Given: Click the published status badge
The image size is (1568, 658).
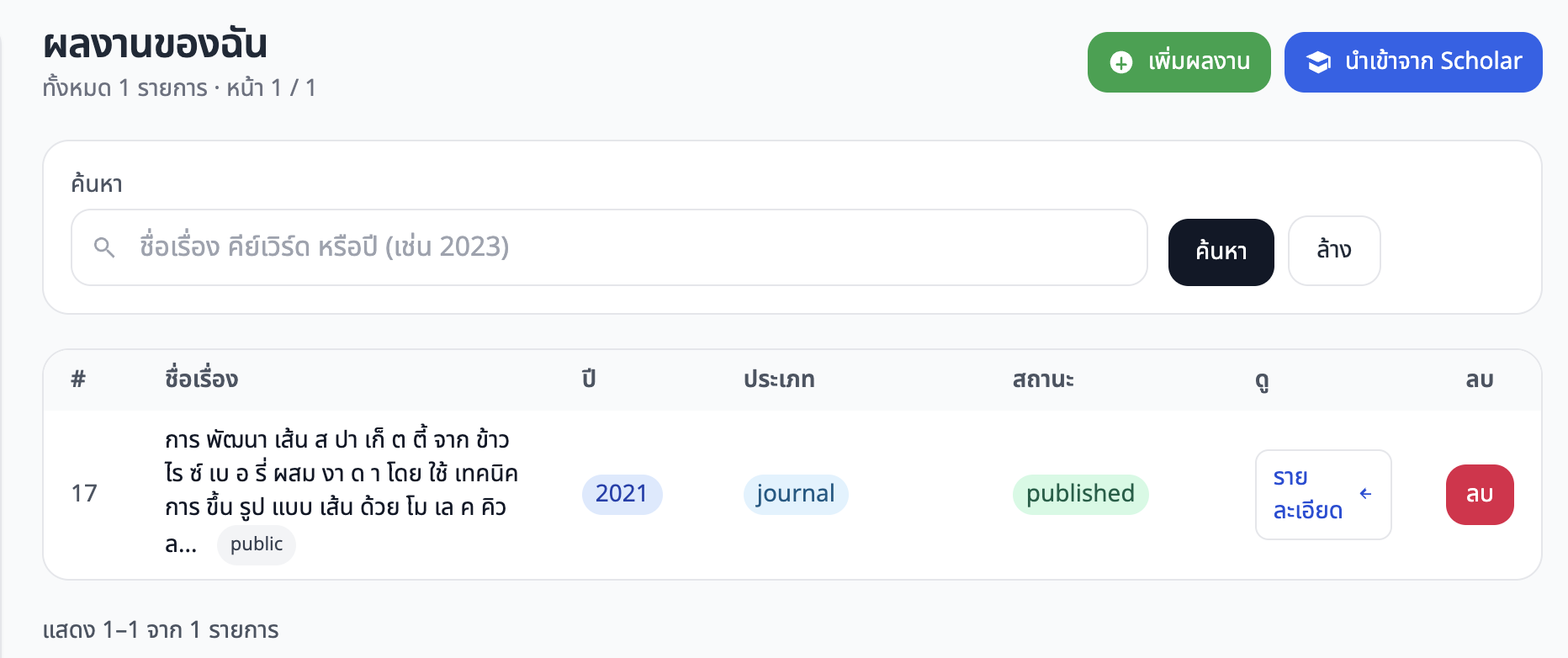Looking at the screenshot, I should pyautogui.click(x=1080, y=494).
